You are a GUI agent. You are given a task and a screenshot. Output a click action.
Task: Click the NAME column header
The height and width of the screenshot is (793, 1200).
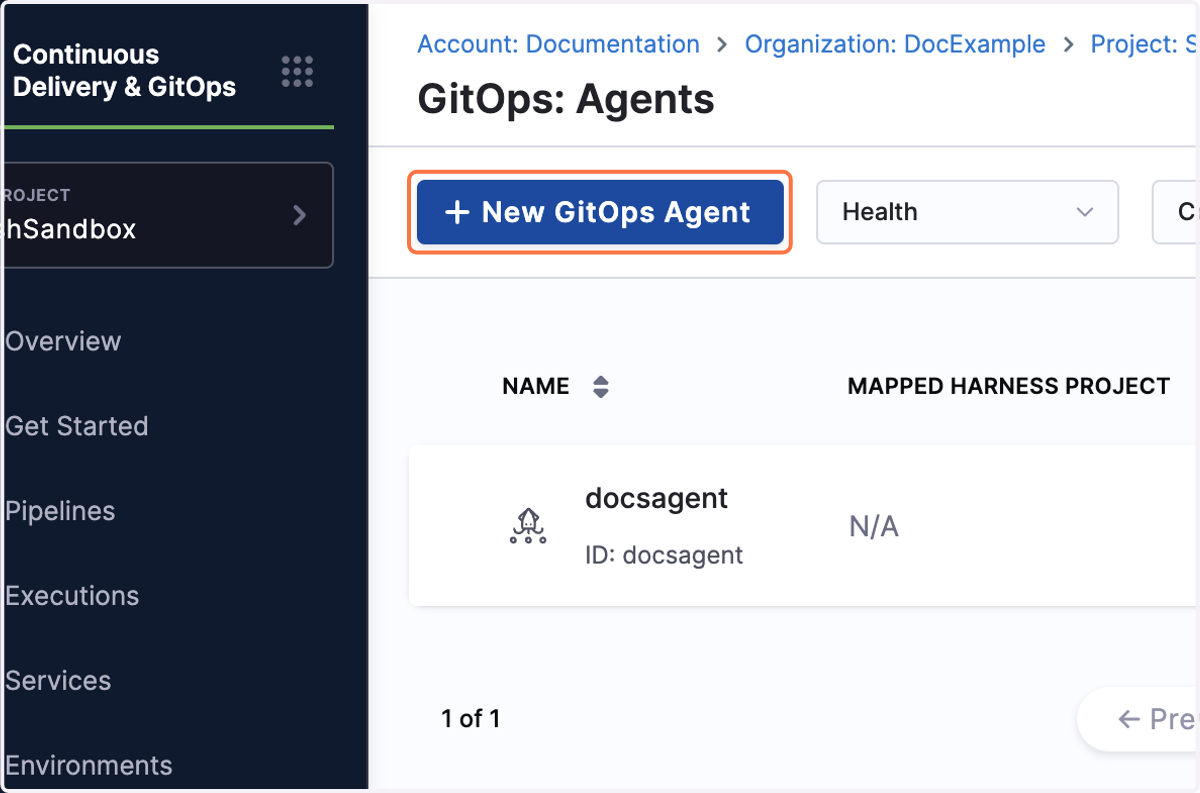coord(536,387)
